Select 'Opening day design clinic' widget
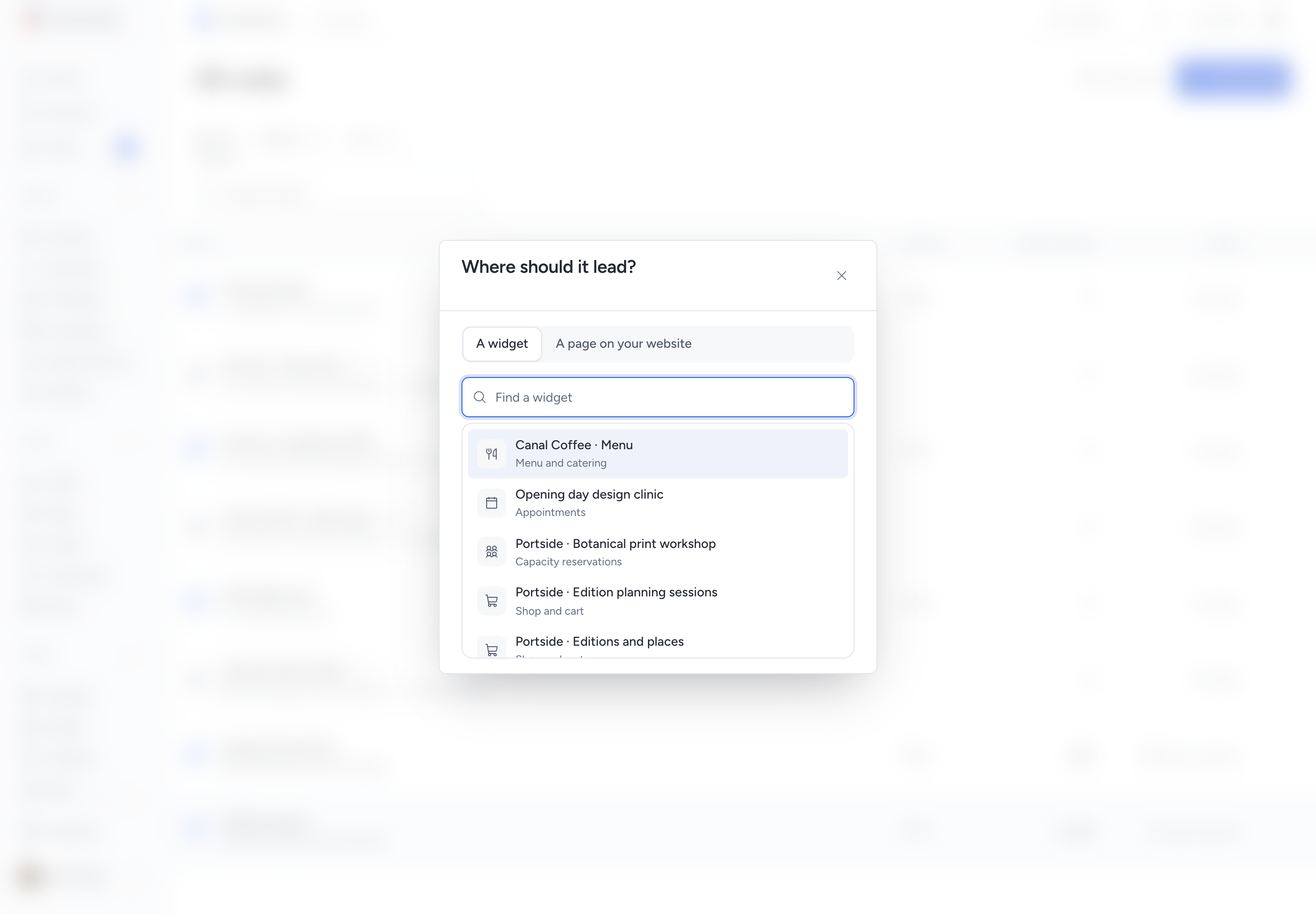The width and height of the screenshot is (1316, 914). click(658, 503)
